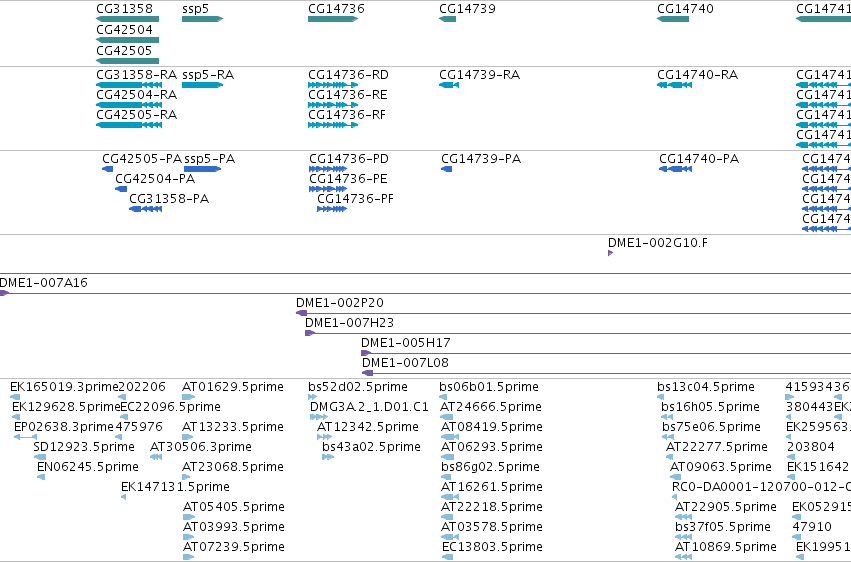Screen dimensions: 851x562
Task: Open EST AT05405.5prime
Action: click(x=234, y=507)
